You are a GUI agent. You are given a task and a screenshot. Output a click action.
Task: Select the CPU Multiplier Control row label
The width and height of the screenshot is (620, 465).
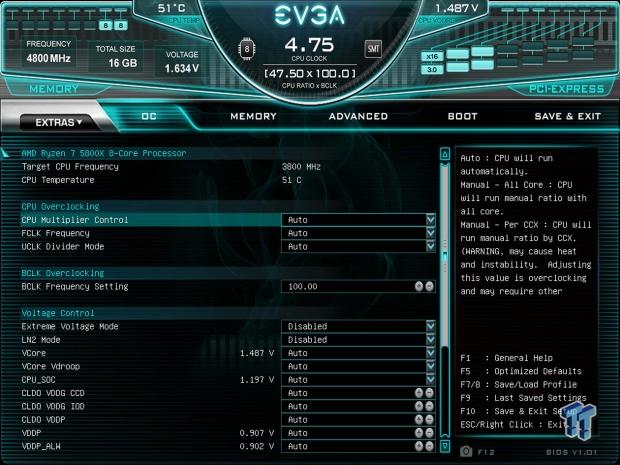point(75,220)
